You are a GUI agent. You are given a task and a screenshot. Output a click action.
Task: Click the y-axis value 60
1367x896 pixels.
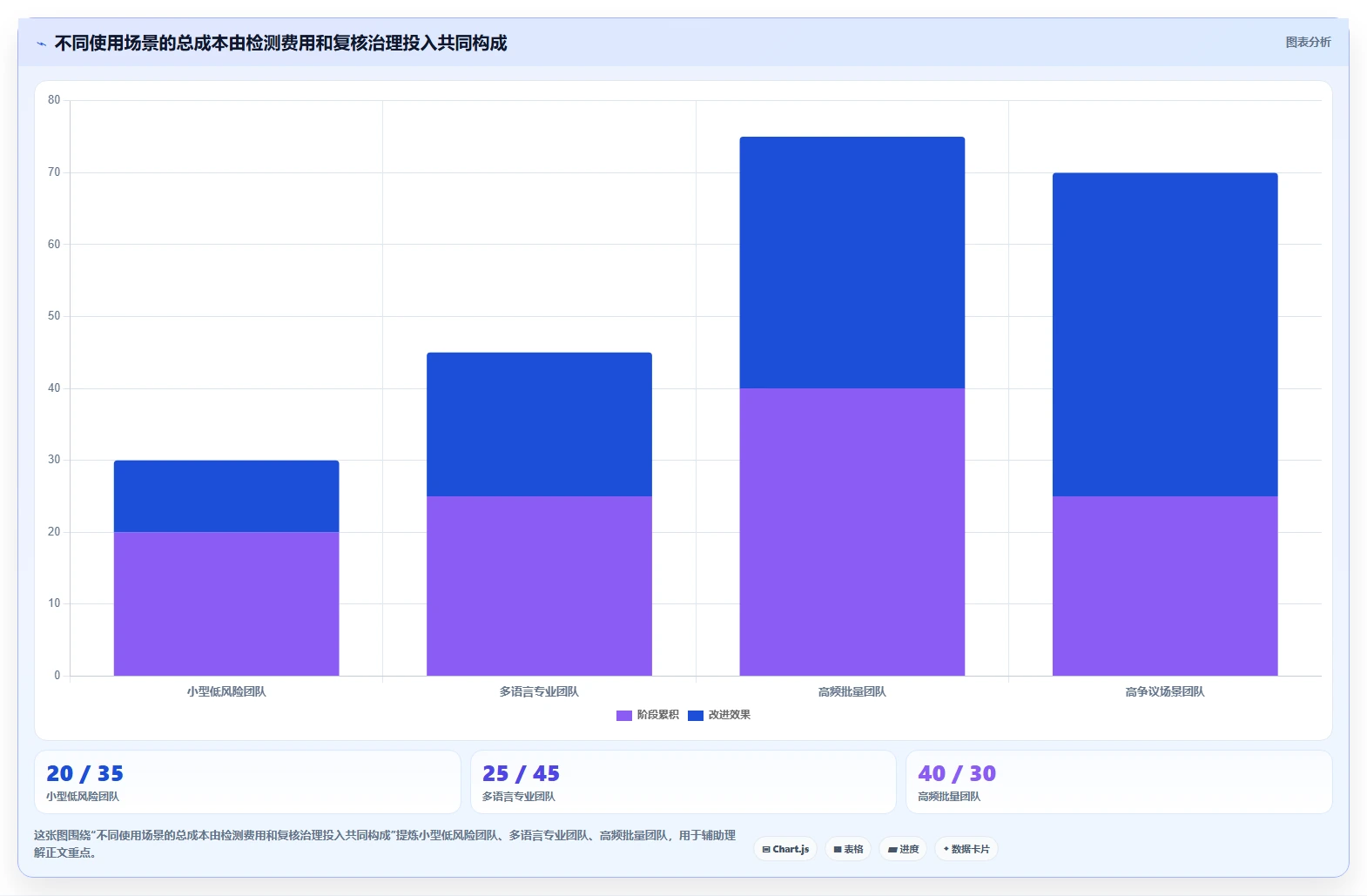click(54, 245)
